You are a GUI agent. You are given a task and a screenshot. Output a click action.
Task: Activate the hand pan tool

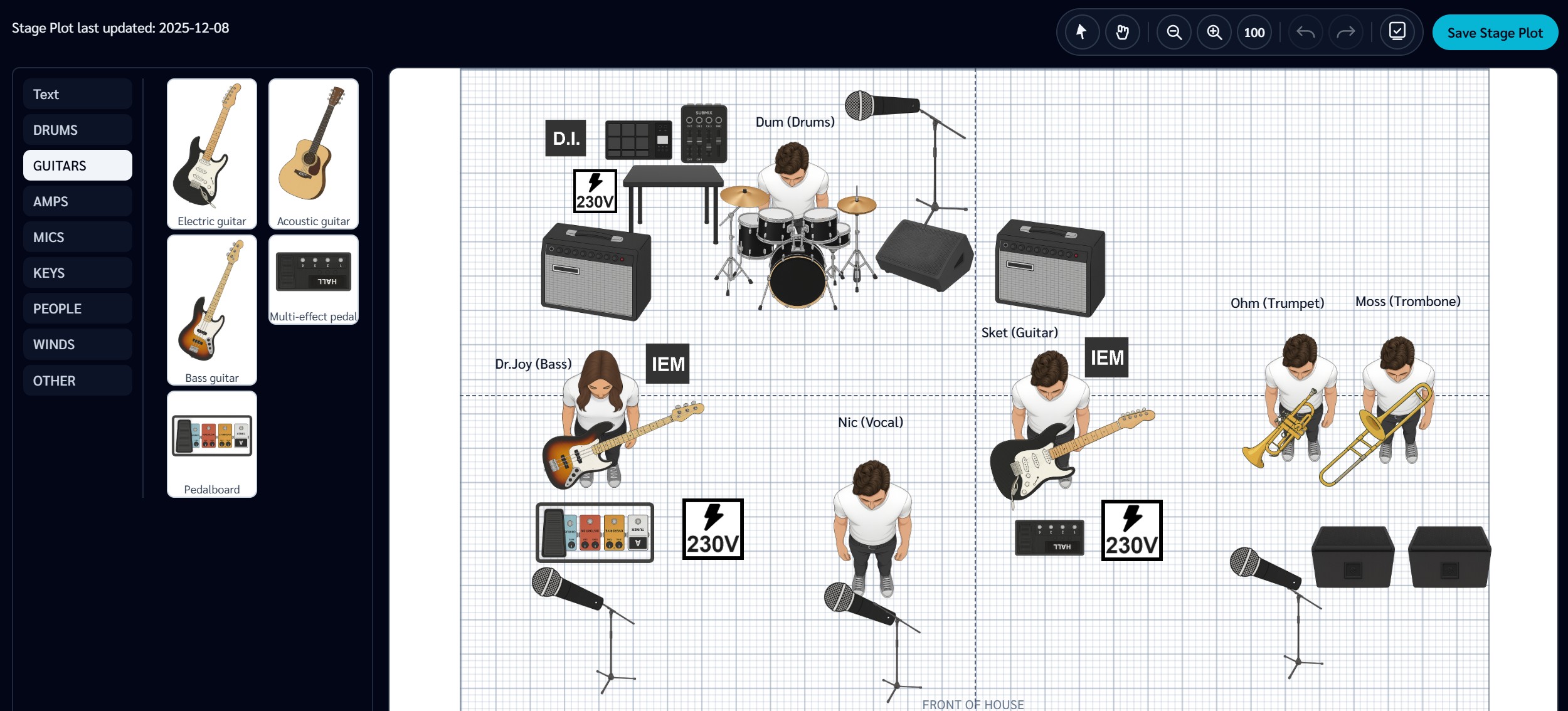coord(1122,32)
